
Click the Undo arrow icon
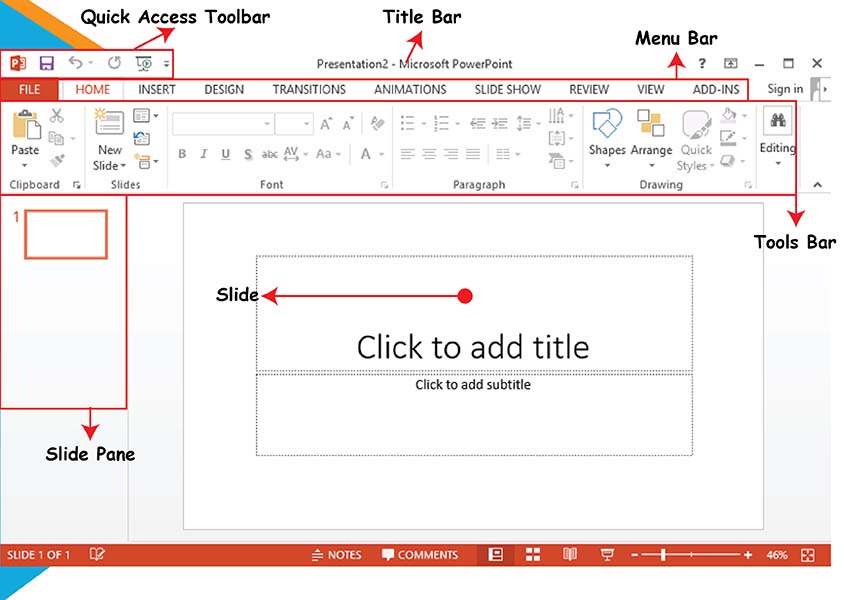pyautogui.click(x=75, y=63)
